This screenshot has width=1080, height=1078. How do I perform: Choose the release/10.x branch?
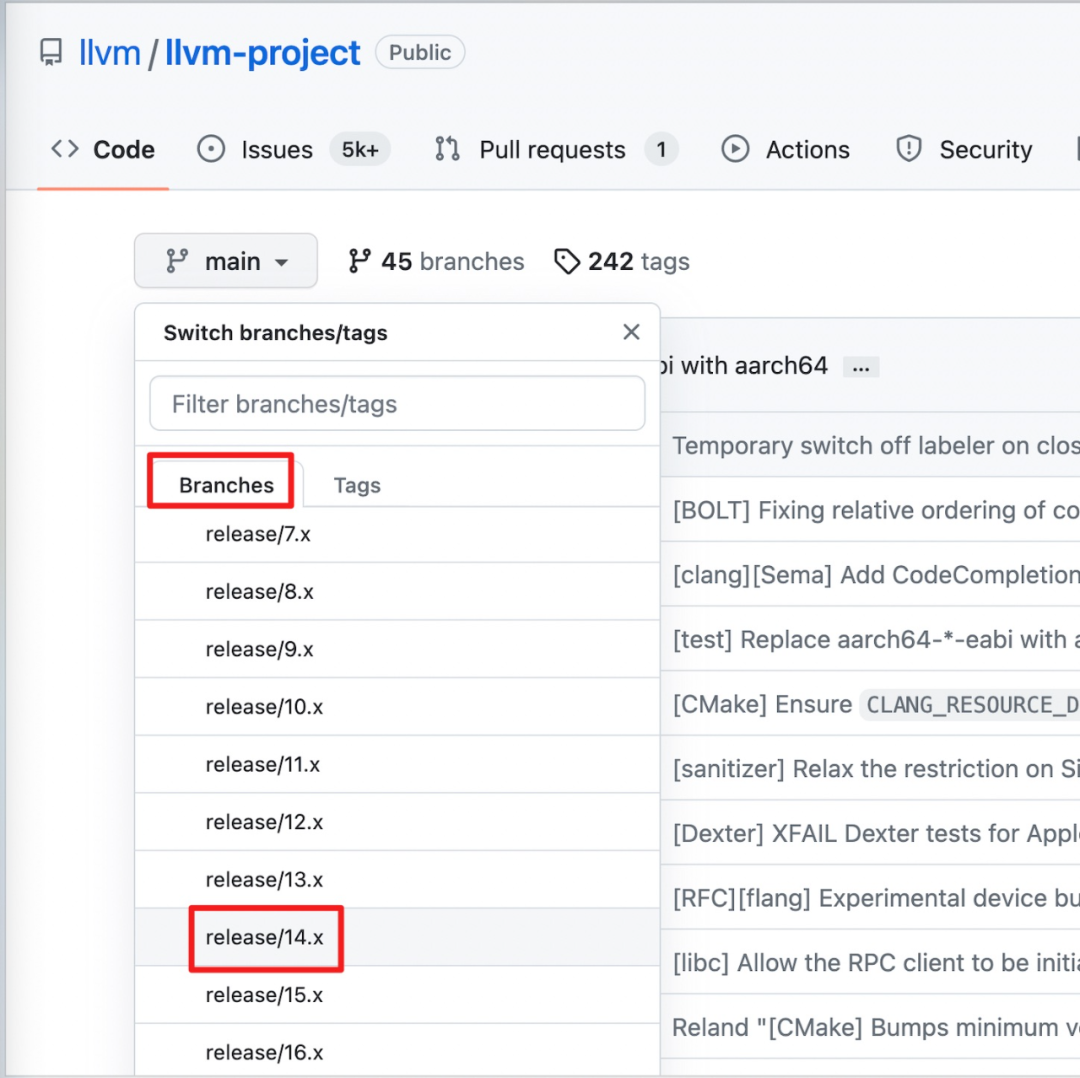click(x=265, y=707)
